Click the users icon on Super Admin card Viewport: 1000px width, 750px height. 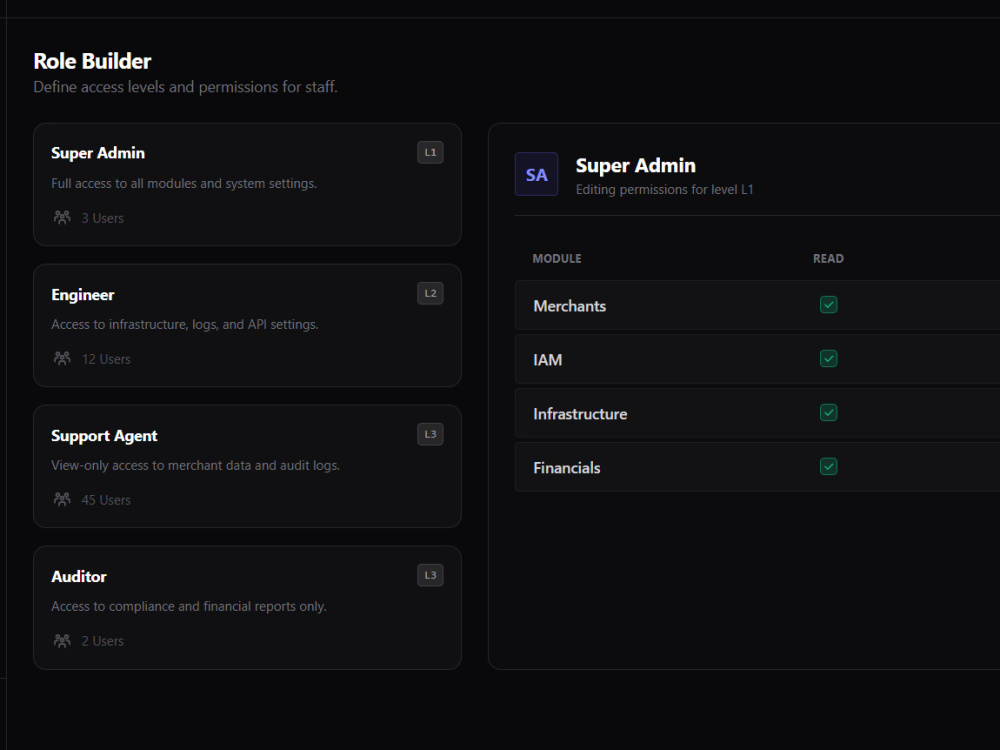(x=62, y=217)
